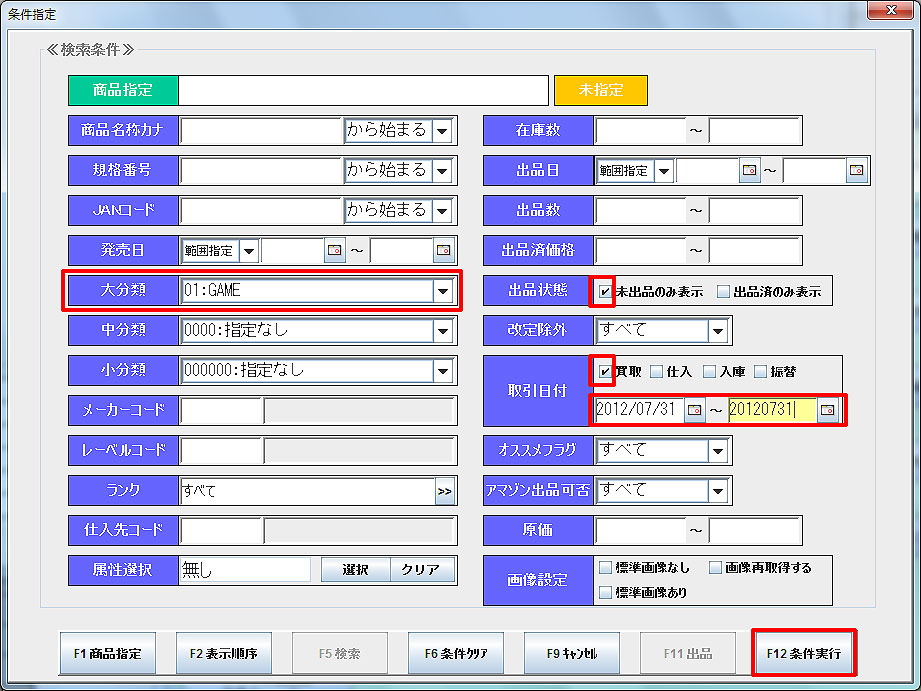Expand the 大分類 dropdown showing 01:GAME
The image size is (921, 691).
pyautogui.click(x=443, y=290)
